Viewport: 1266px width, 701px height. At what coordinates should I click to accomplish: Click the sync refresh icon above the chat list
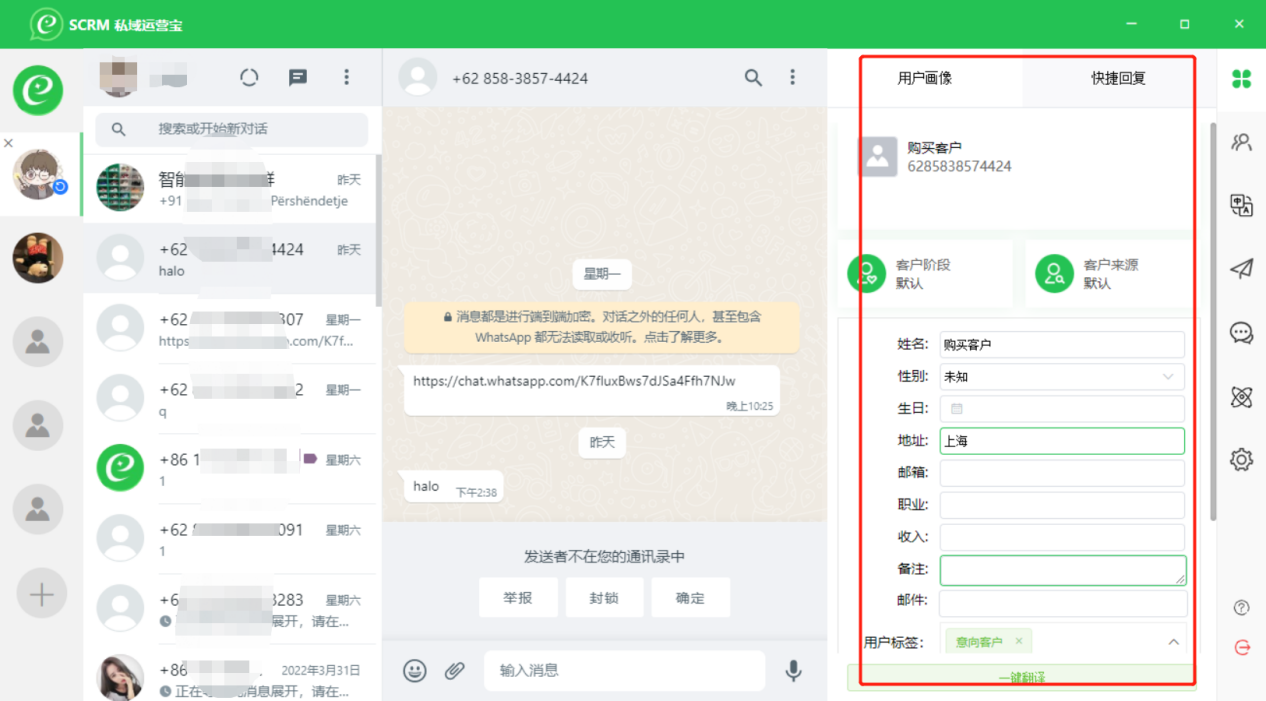click(x=249, y=77)
